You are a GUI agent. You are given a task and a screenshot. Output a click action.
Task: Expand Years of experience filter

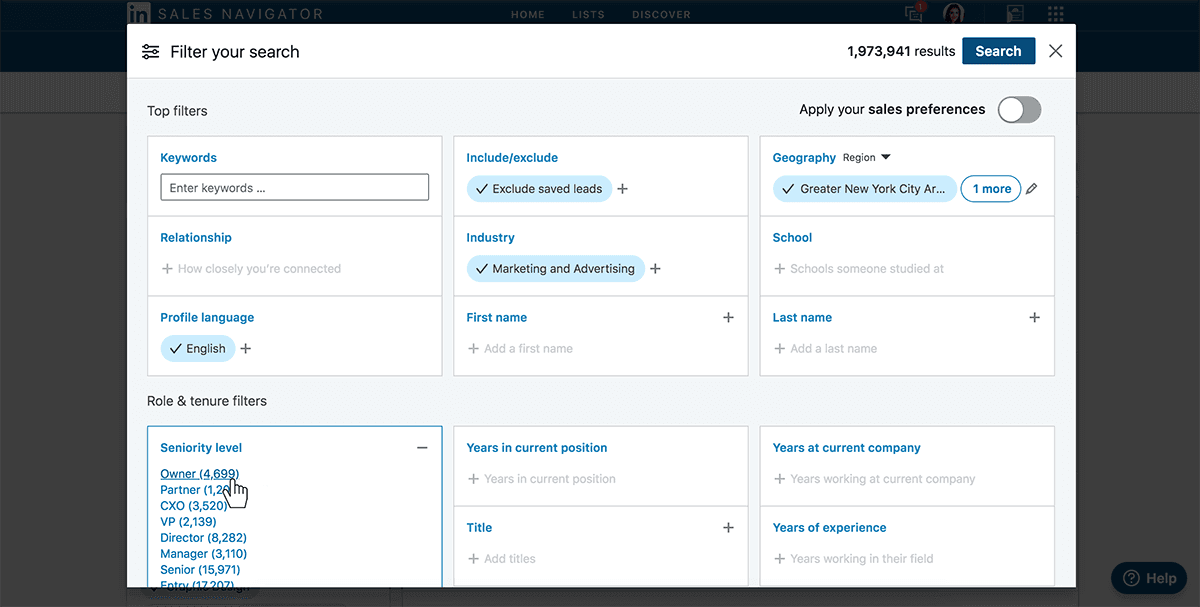point(853,558)
